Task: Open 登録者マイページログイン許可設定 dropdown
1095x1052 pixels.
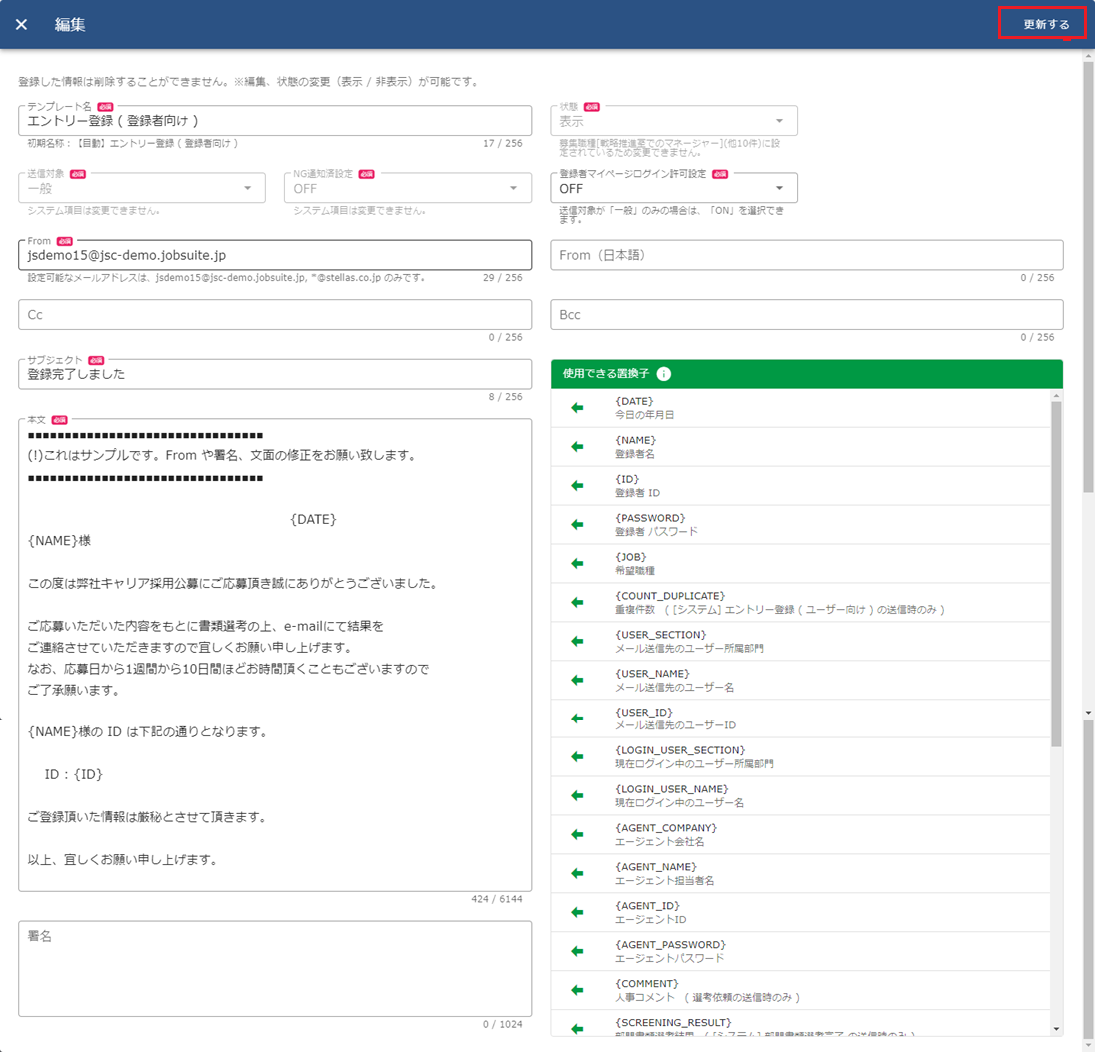Action: [x=673, y=188]
